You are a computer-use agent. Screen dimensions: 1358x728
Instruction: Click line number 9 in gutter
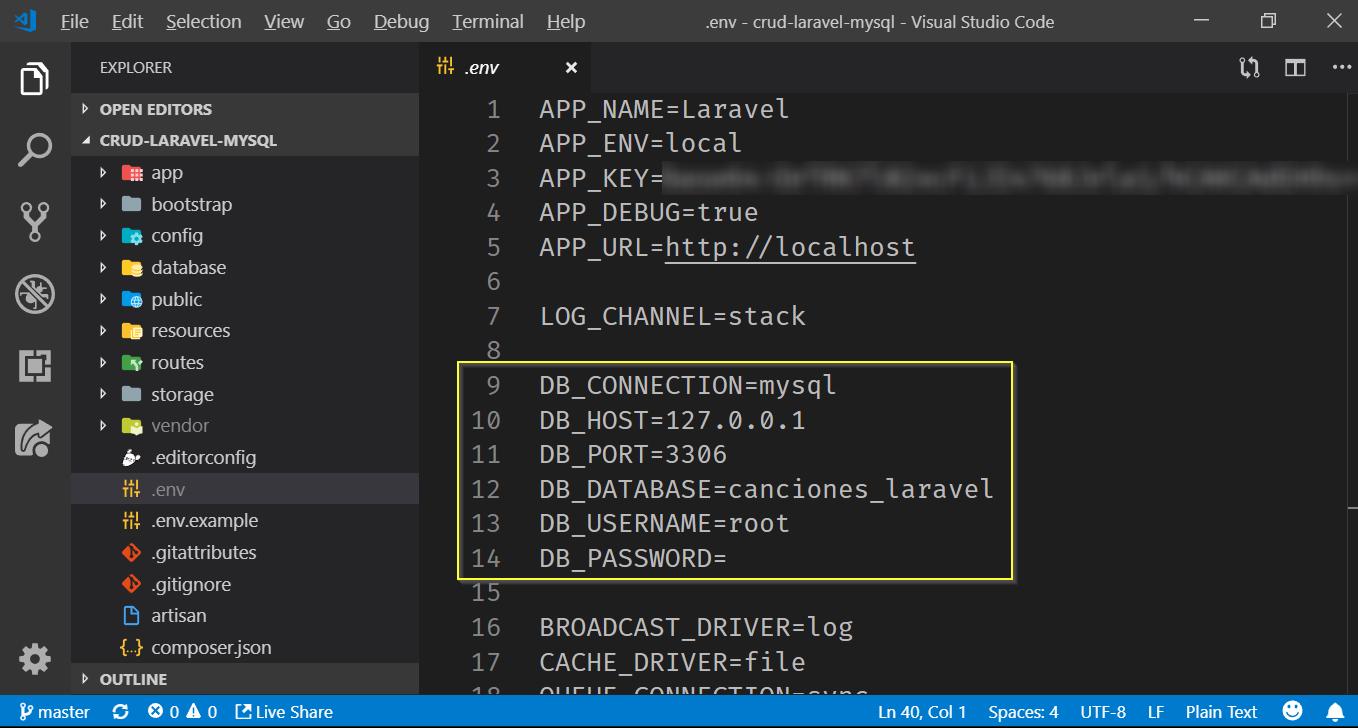pyautogui.click(x=493, y=385)
